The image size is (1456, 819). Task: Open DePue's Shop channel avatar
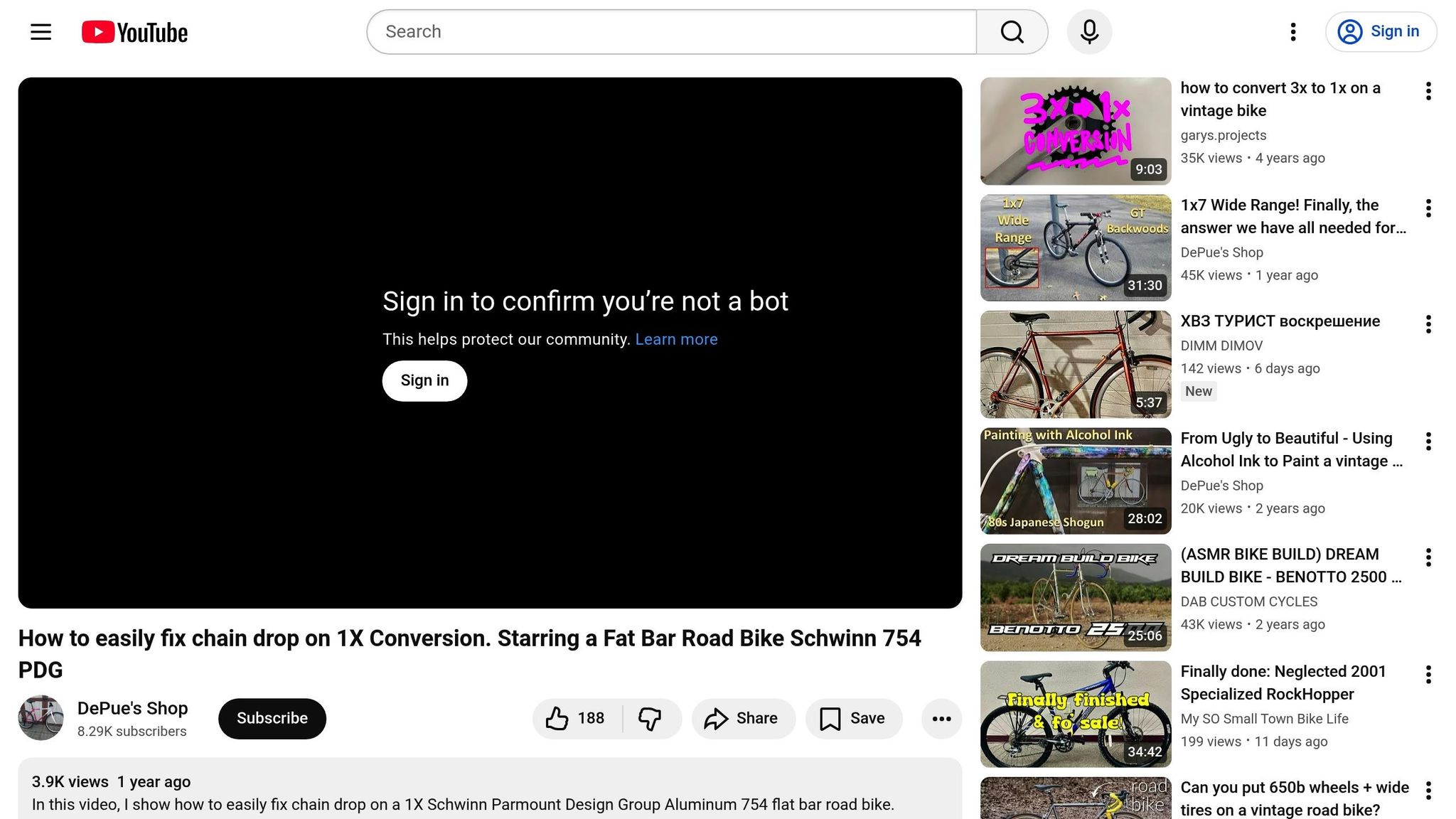[41, 718]
